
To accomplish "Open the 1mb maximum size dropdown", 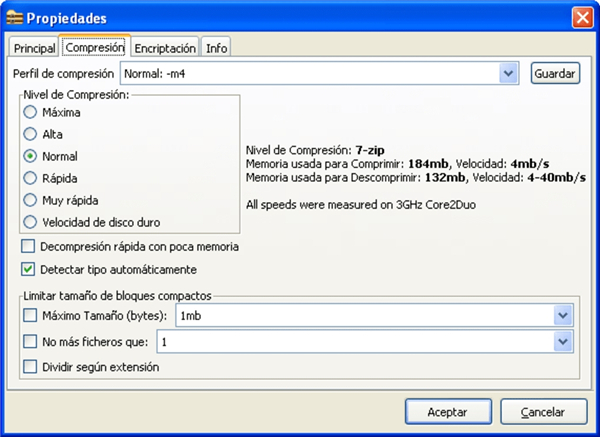I will point(560,317).
